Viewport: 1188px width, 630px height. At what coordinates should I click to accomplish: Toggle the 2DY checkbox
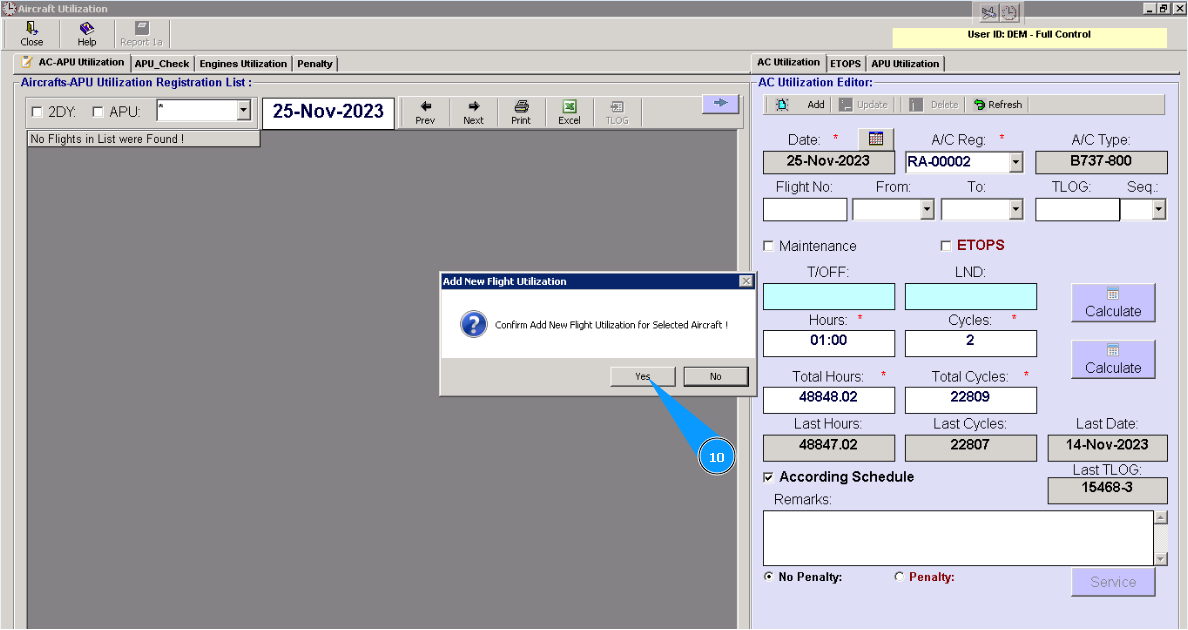pos(36,112)
